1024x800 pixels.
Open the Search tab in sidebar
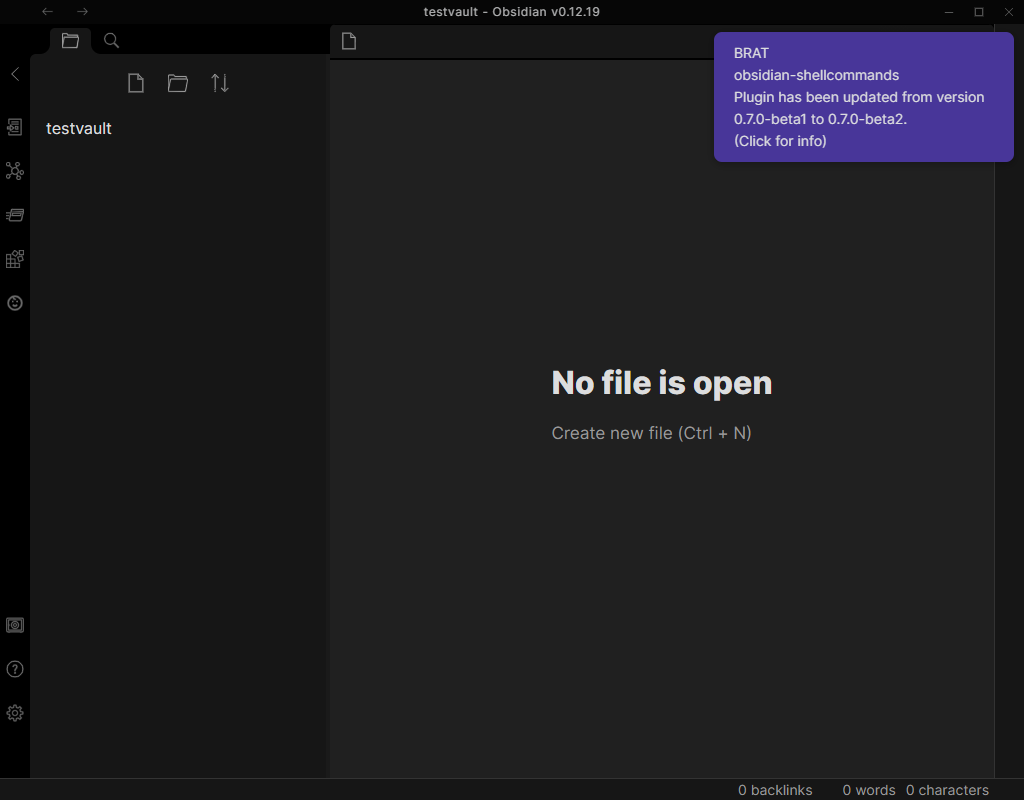click(x=112, y=40)
